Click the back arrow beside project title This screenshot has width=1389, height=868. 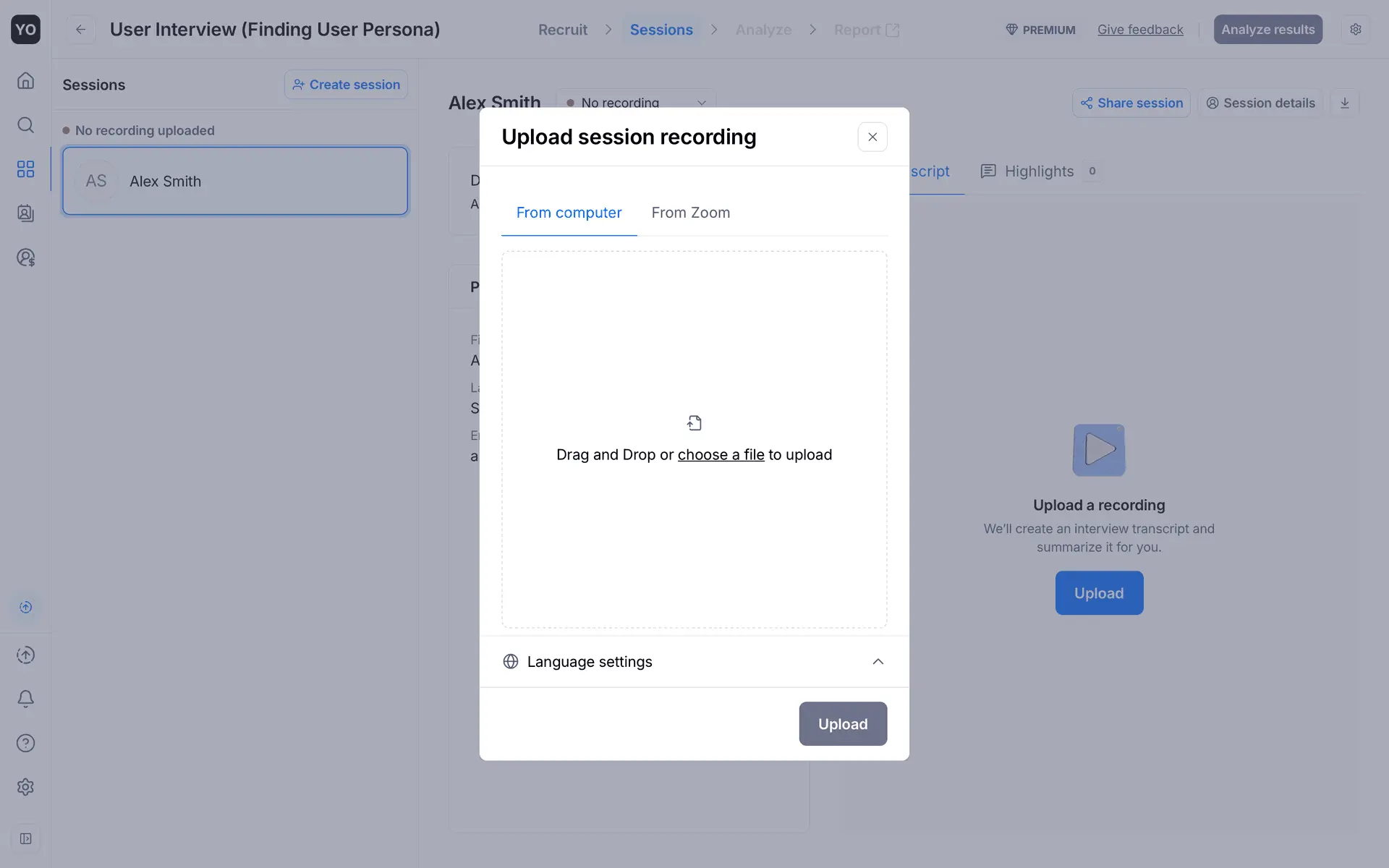[80, 30]
